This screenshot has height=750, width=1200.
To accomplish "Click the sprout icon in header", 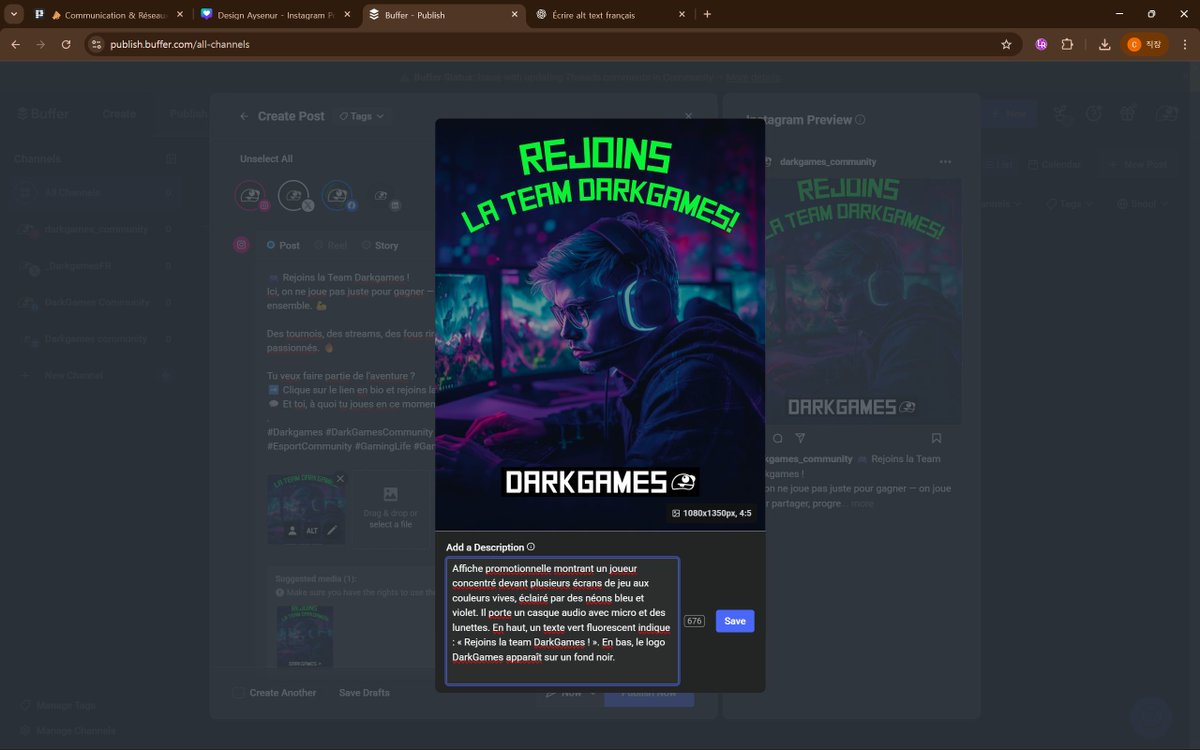I will click(x=1064, y=114).
